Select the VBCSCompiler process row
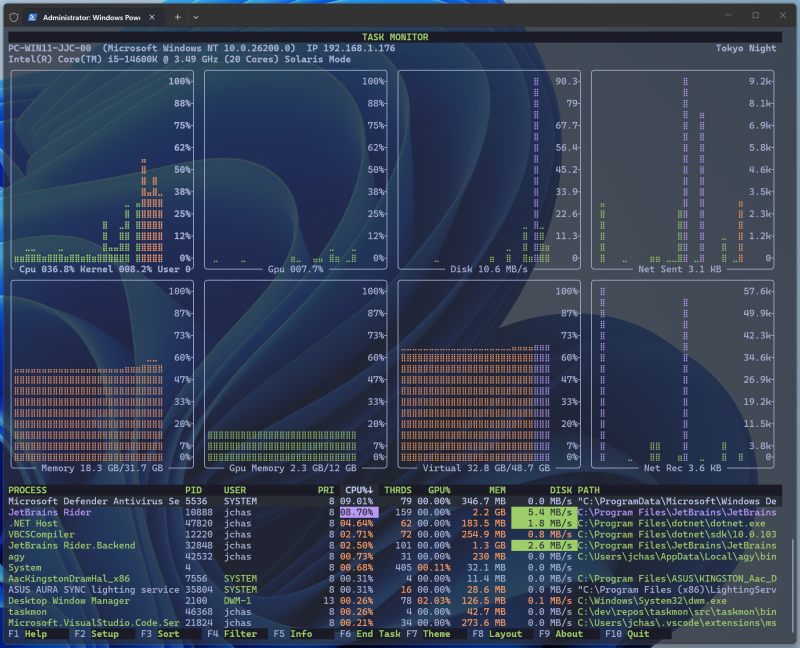This screenshot has width=800, height=648. [393, 534]
